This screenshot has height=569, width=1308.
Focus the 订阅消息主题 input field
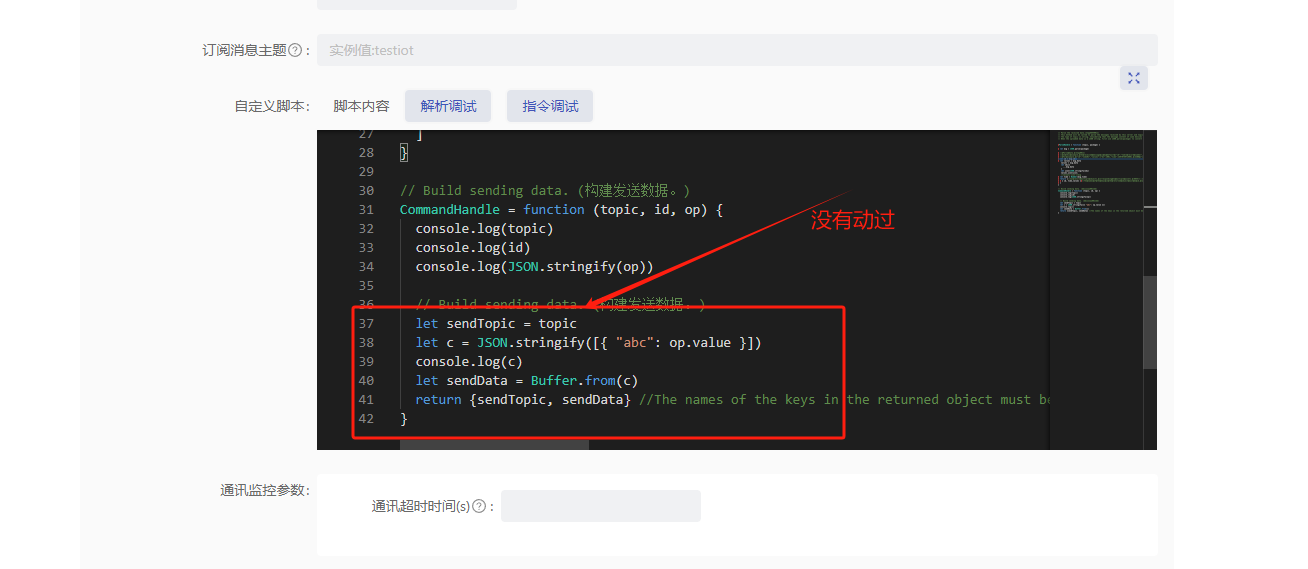pos(737,50)
